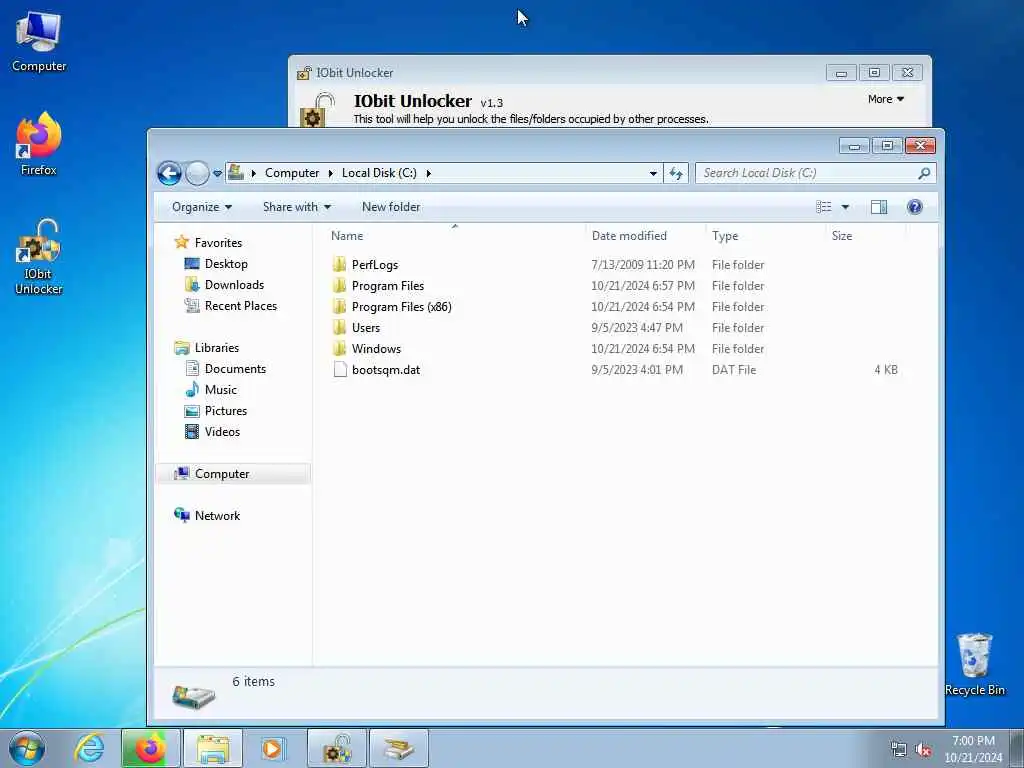Select the Program Files folder icon
The image size is (1024, 768).
click(340, 285)
